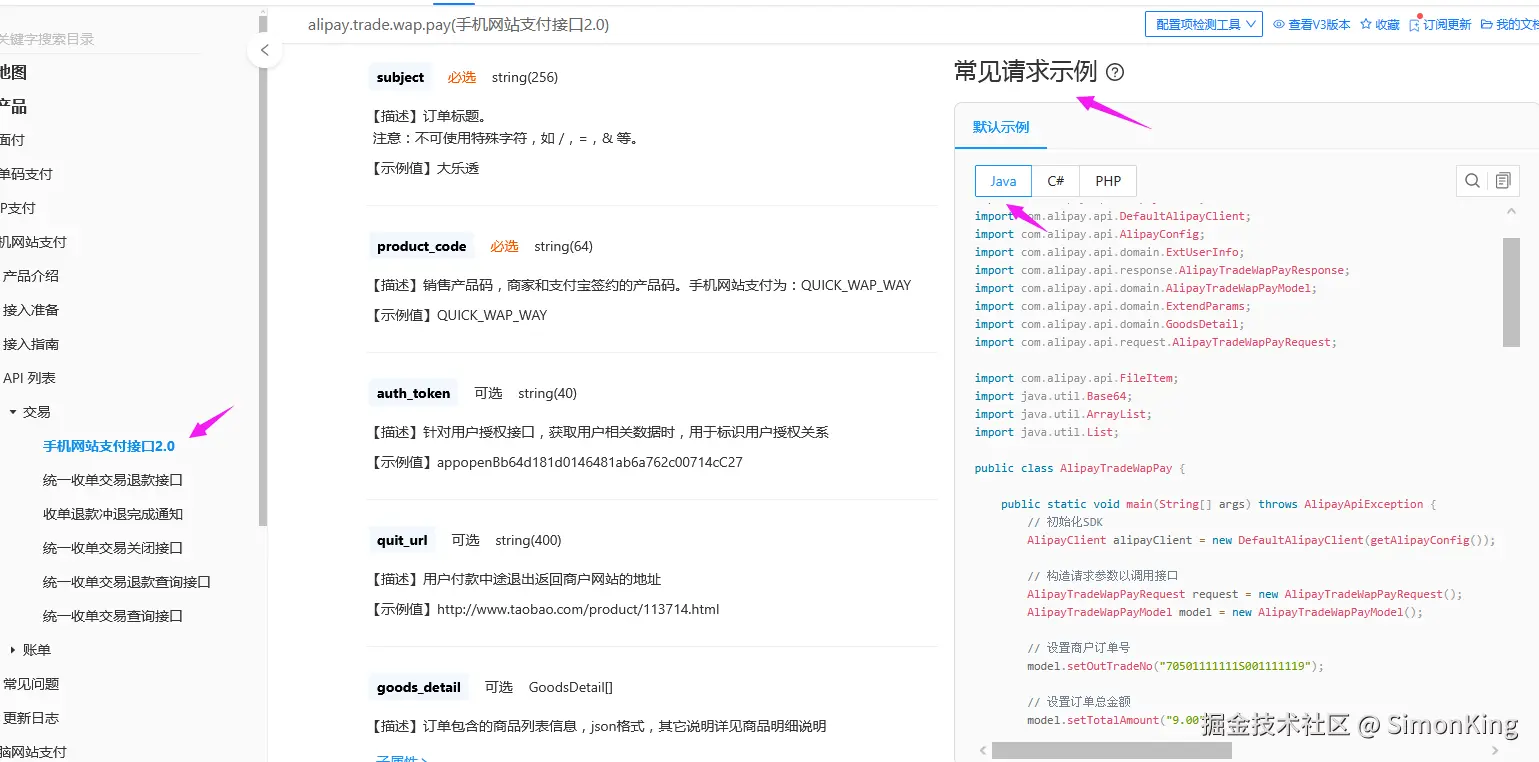Go to 接入准备 in the sidebar

31,310
